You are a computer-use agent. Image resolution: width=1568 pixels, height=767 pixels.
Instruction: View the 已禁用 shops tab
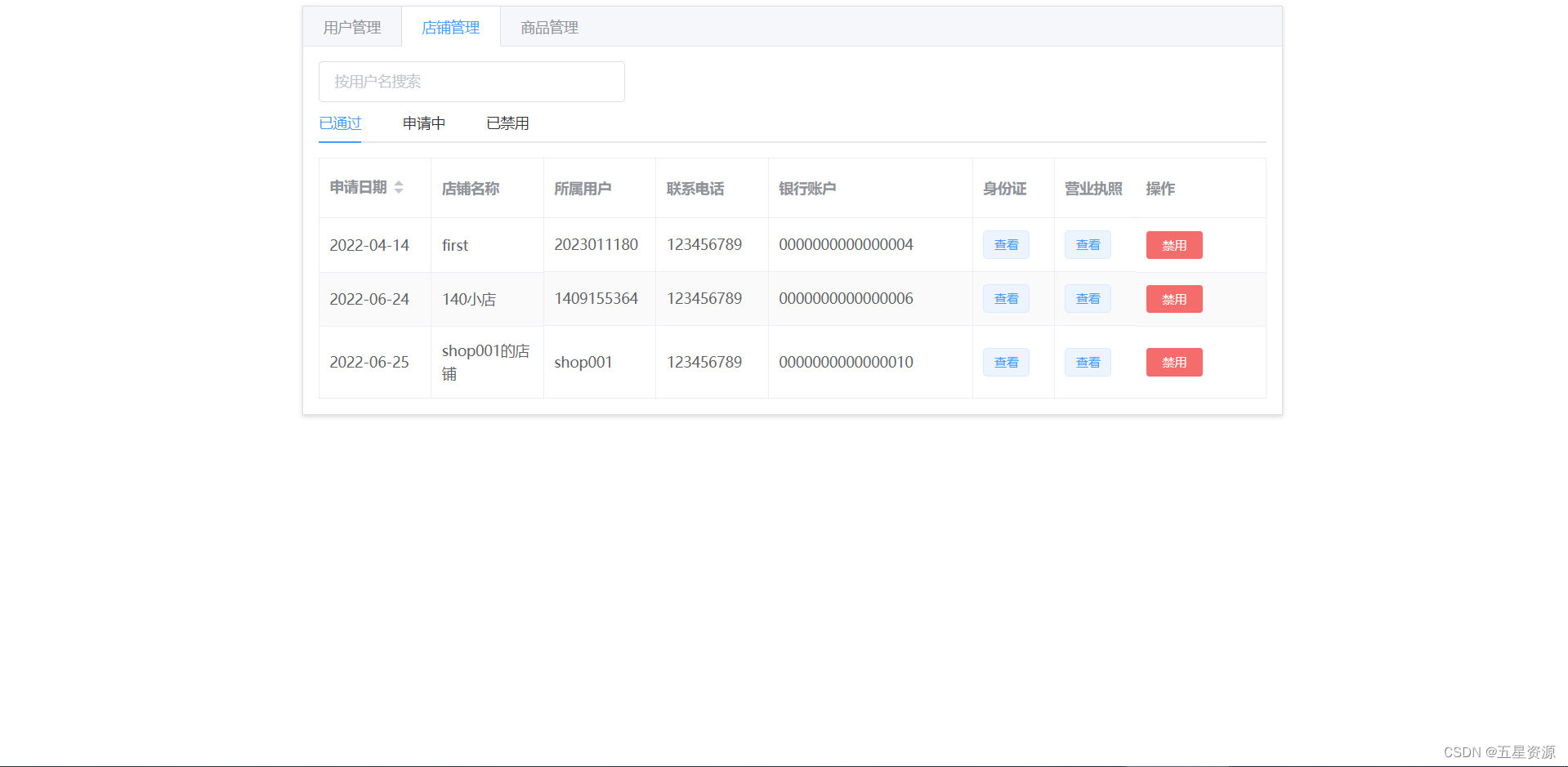507,123
